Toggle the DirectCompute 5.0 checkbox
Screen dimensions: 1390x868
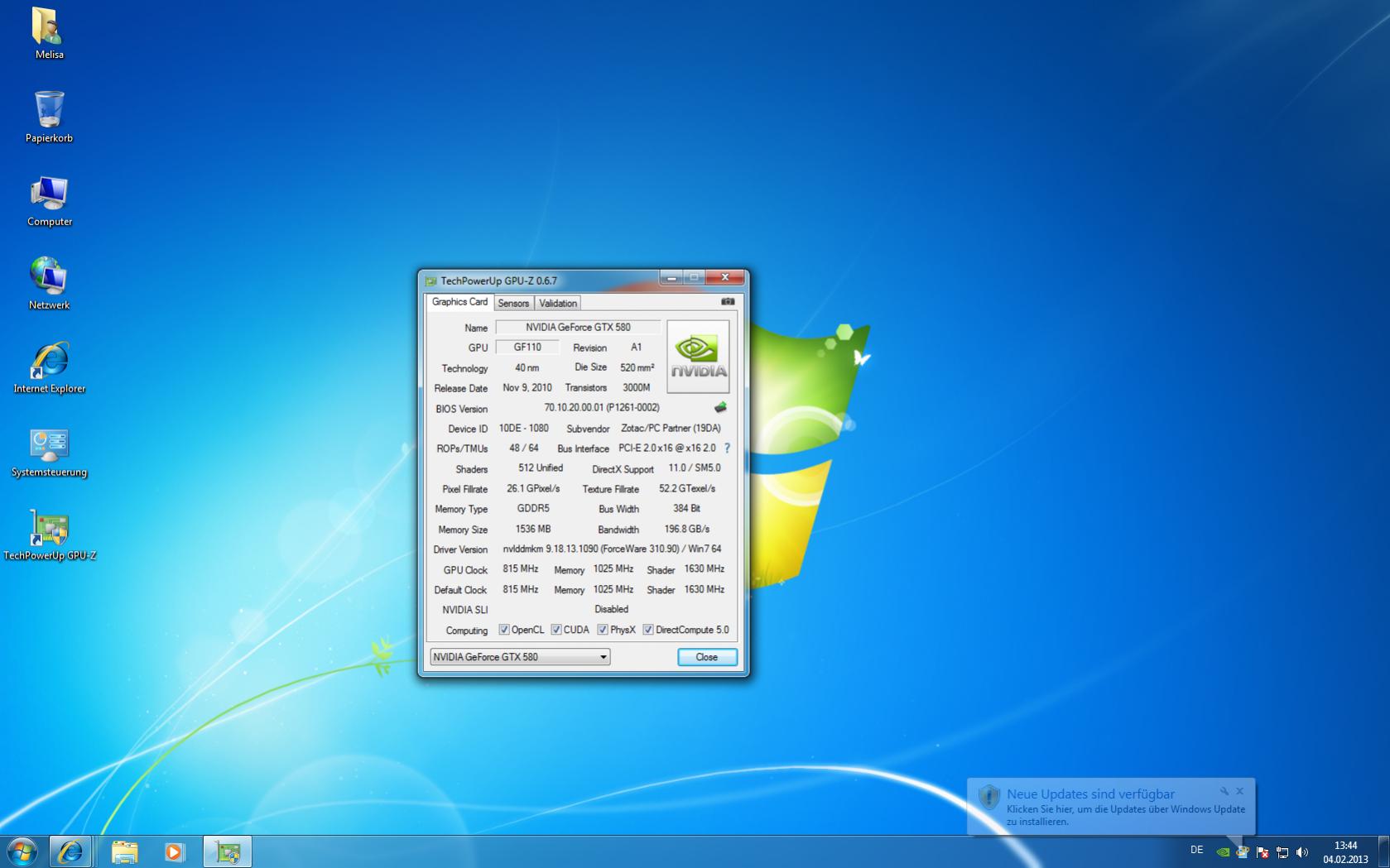tap(648, 630)
